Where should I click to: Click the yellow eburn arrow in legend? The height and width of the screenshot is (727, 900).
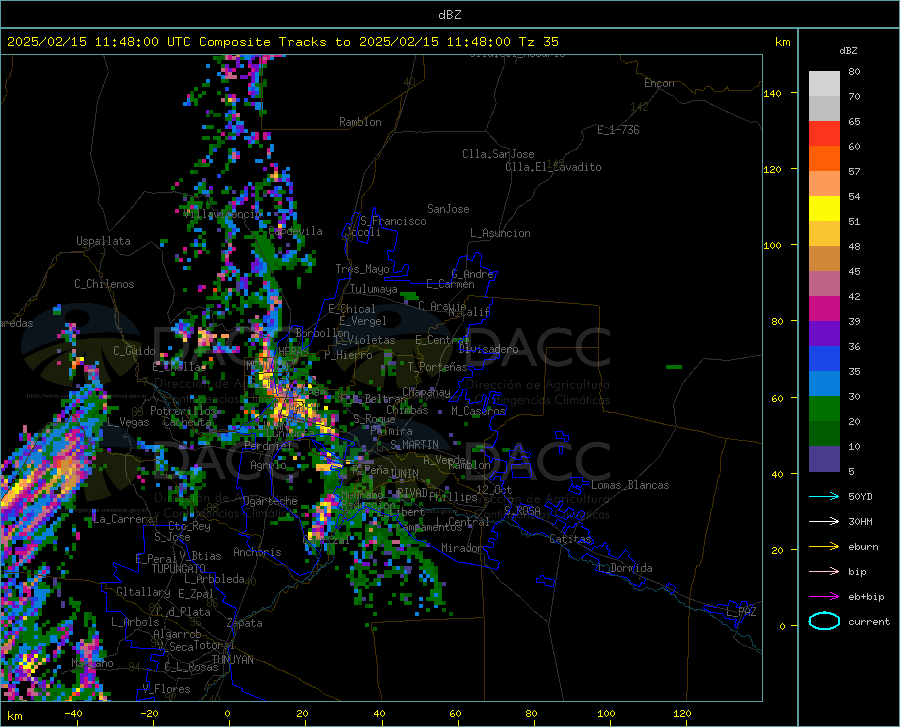824,546
